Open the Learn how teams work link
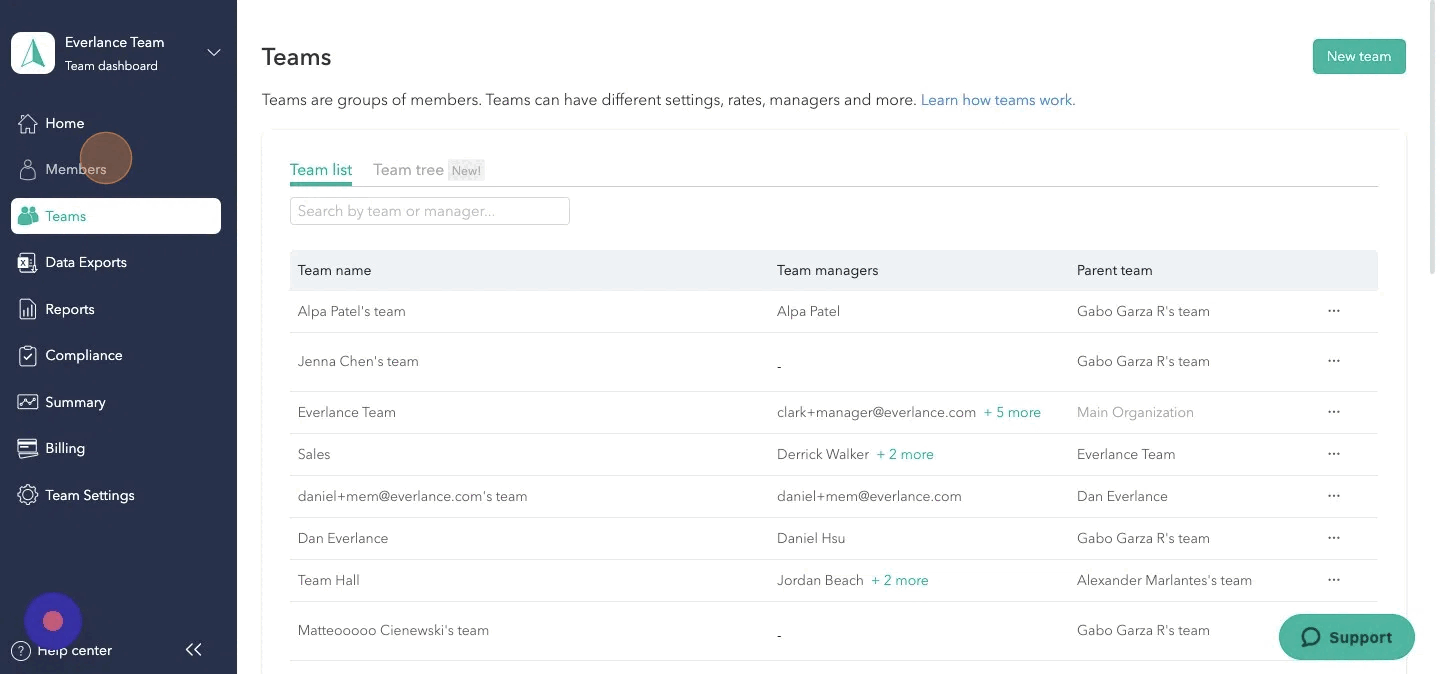Screen dimensions: 1440x674 [996, 100]
